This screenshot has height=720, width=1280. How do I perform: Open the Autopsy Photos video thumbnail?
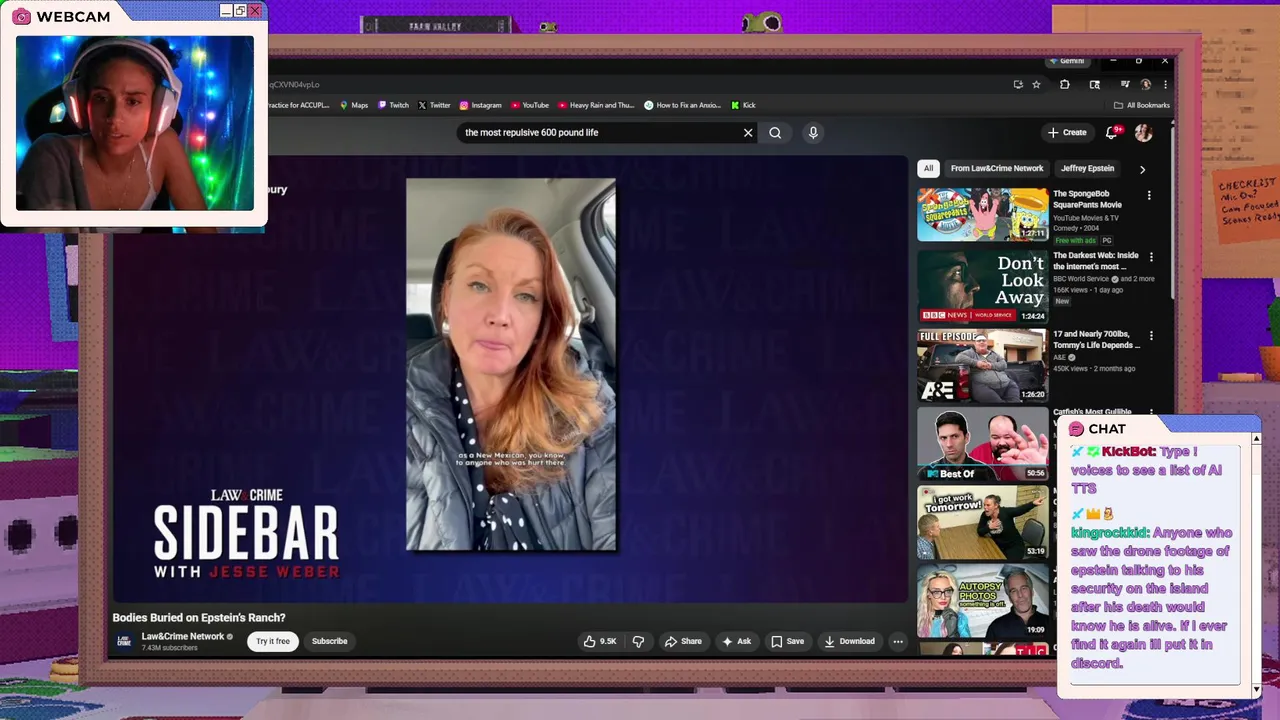(x=982, y=601)
